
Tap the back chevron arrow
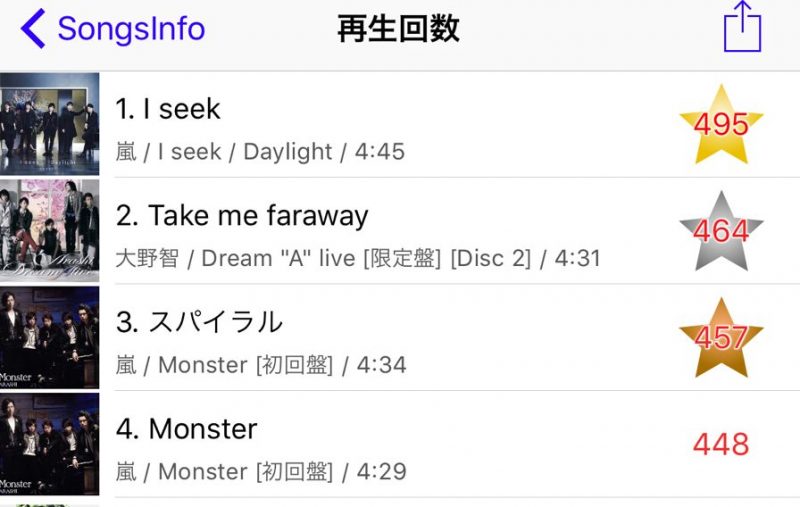(x=33, y=29)
